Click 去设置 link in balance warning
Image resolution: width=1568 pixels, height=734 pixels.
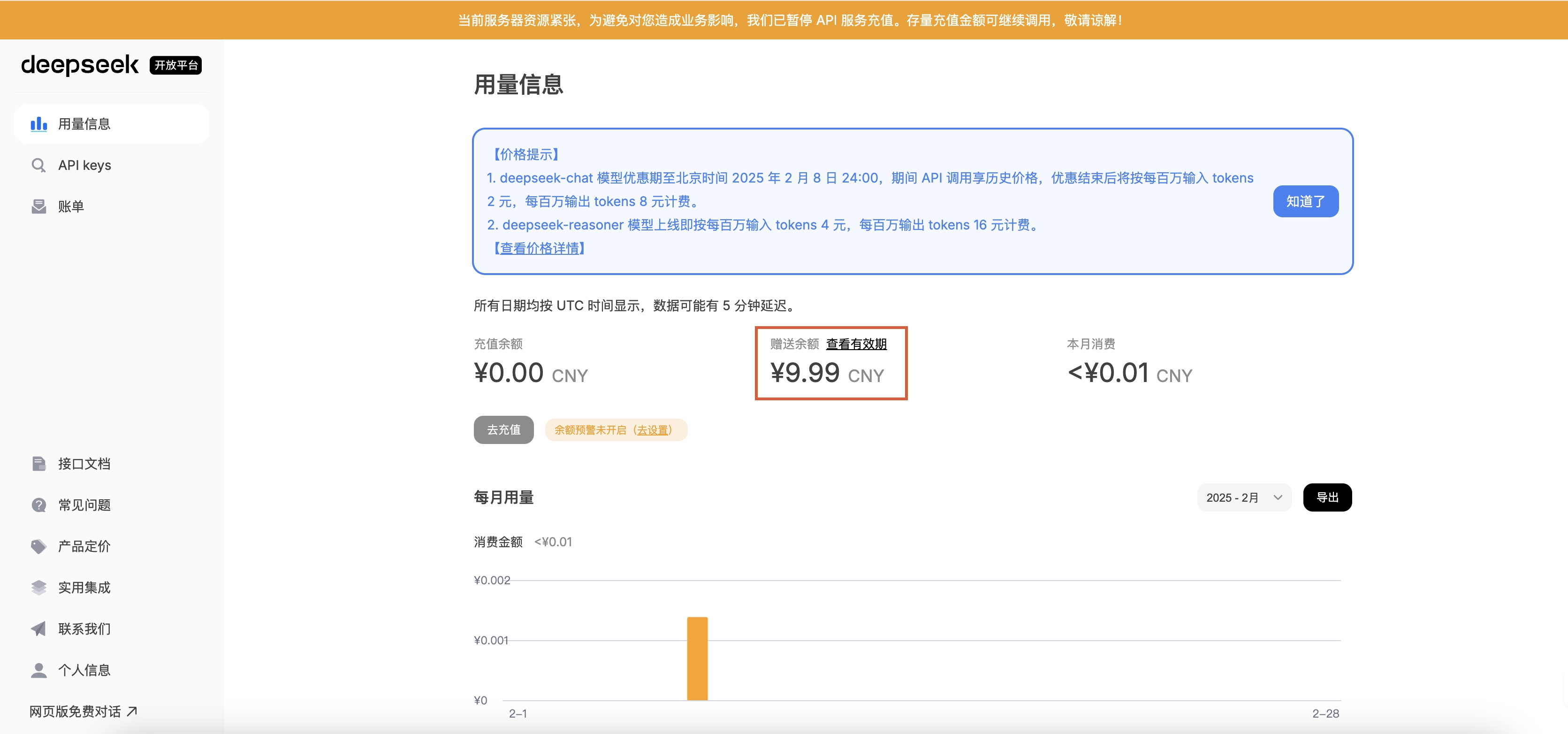653,430
